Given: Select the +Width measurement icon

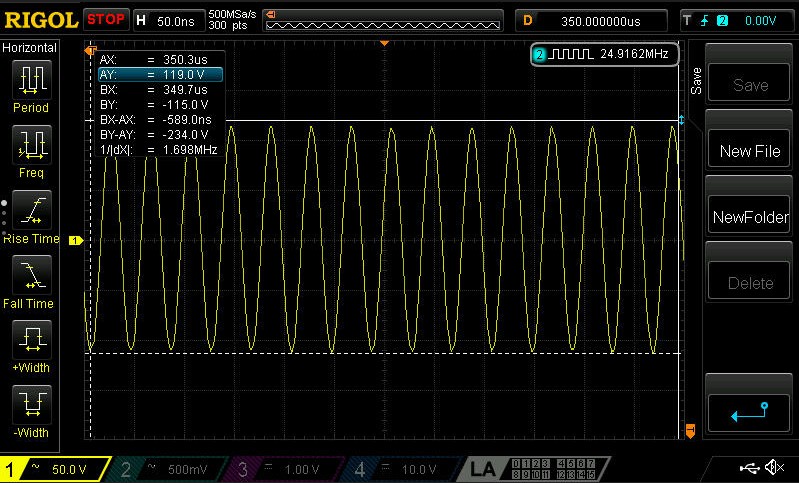Looking at the screenshot, I should click(31, 340).
